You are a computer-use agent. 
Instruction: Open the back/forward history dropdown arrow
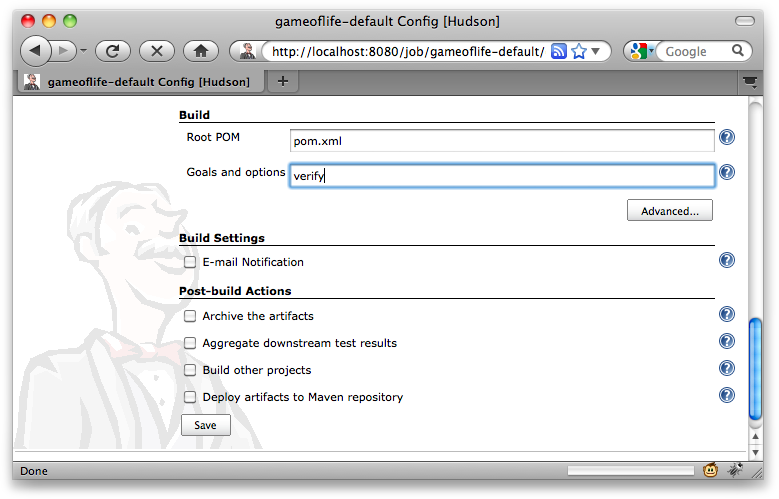(83, 51)
